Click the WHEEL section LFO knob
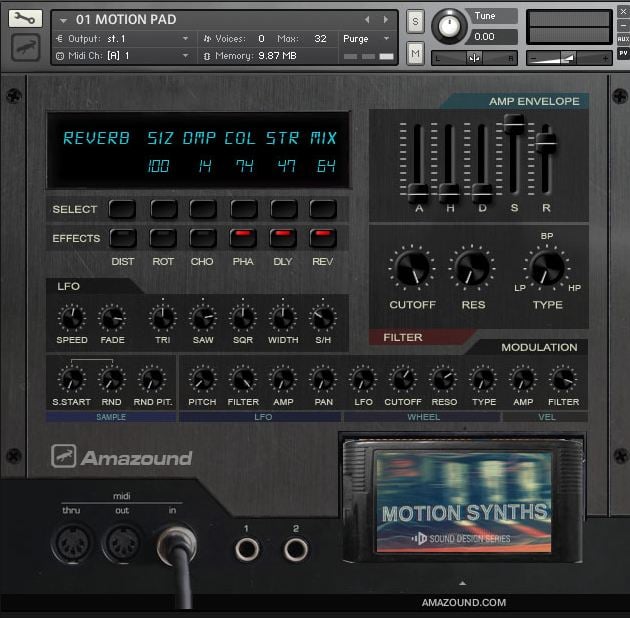The width and height of the screenshot is (630, 618). pos(363,379)
